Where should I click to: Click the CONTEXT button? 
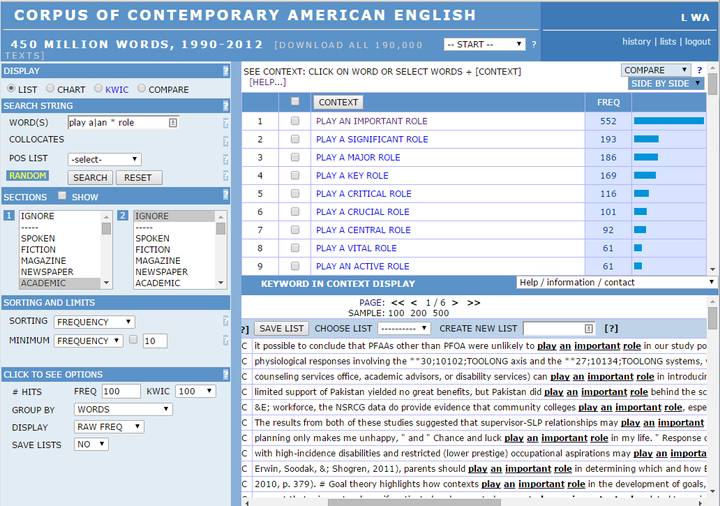[338, 102]
